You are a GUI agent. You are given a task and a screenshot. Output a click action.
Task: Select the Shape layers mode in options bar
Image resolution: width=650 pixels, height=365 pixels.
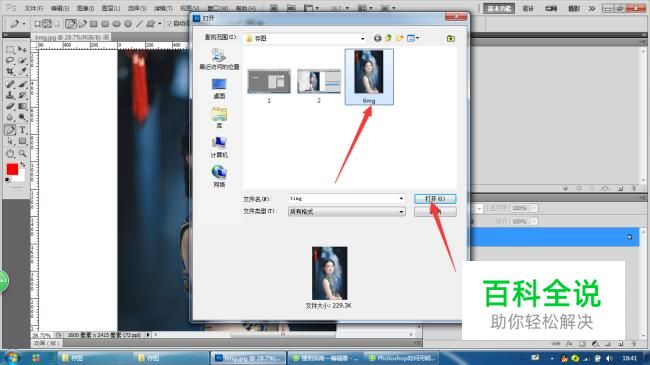38,24
